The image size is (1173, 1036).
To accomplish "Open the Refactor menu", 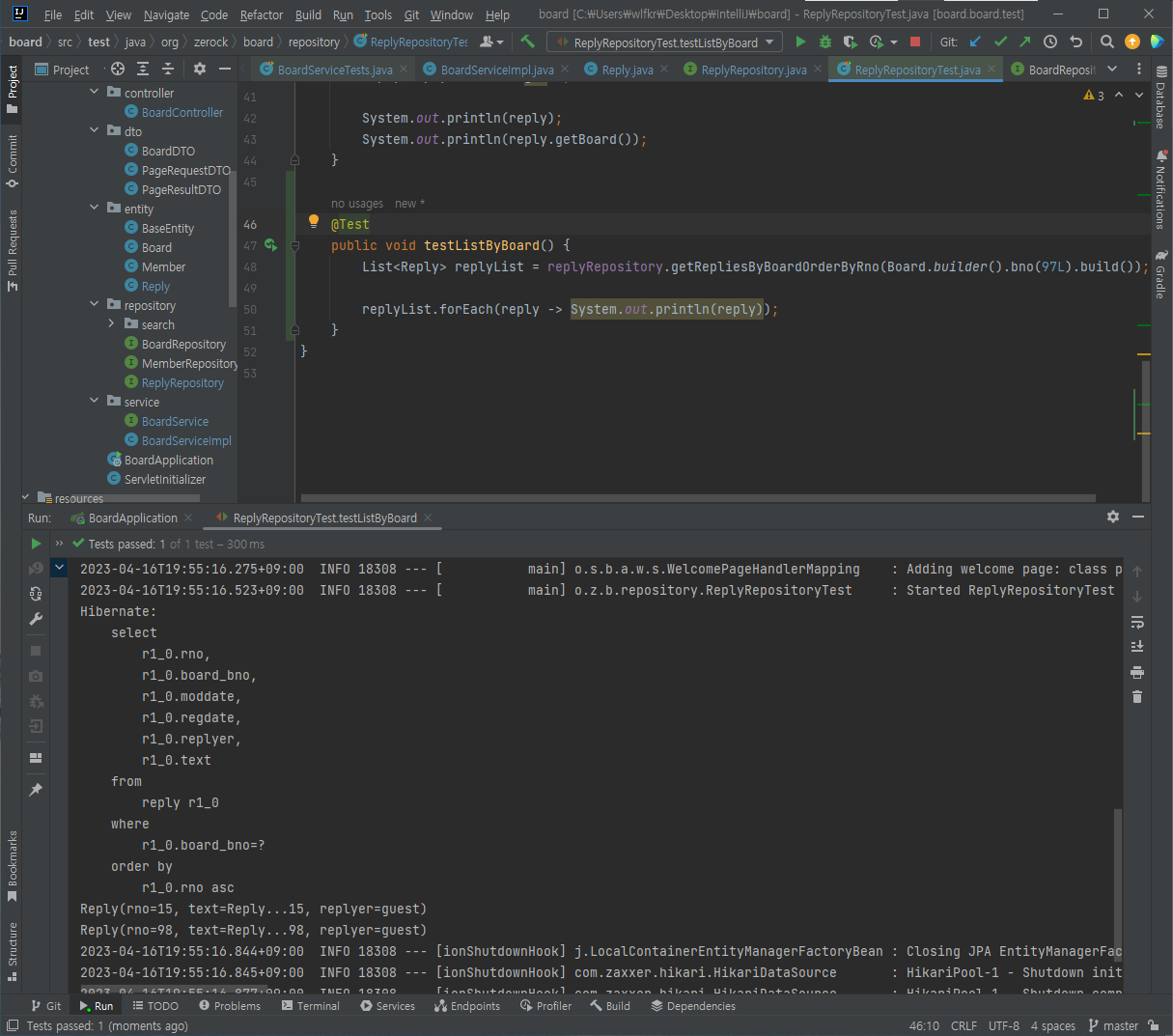I will click(x=262, y=14).
